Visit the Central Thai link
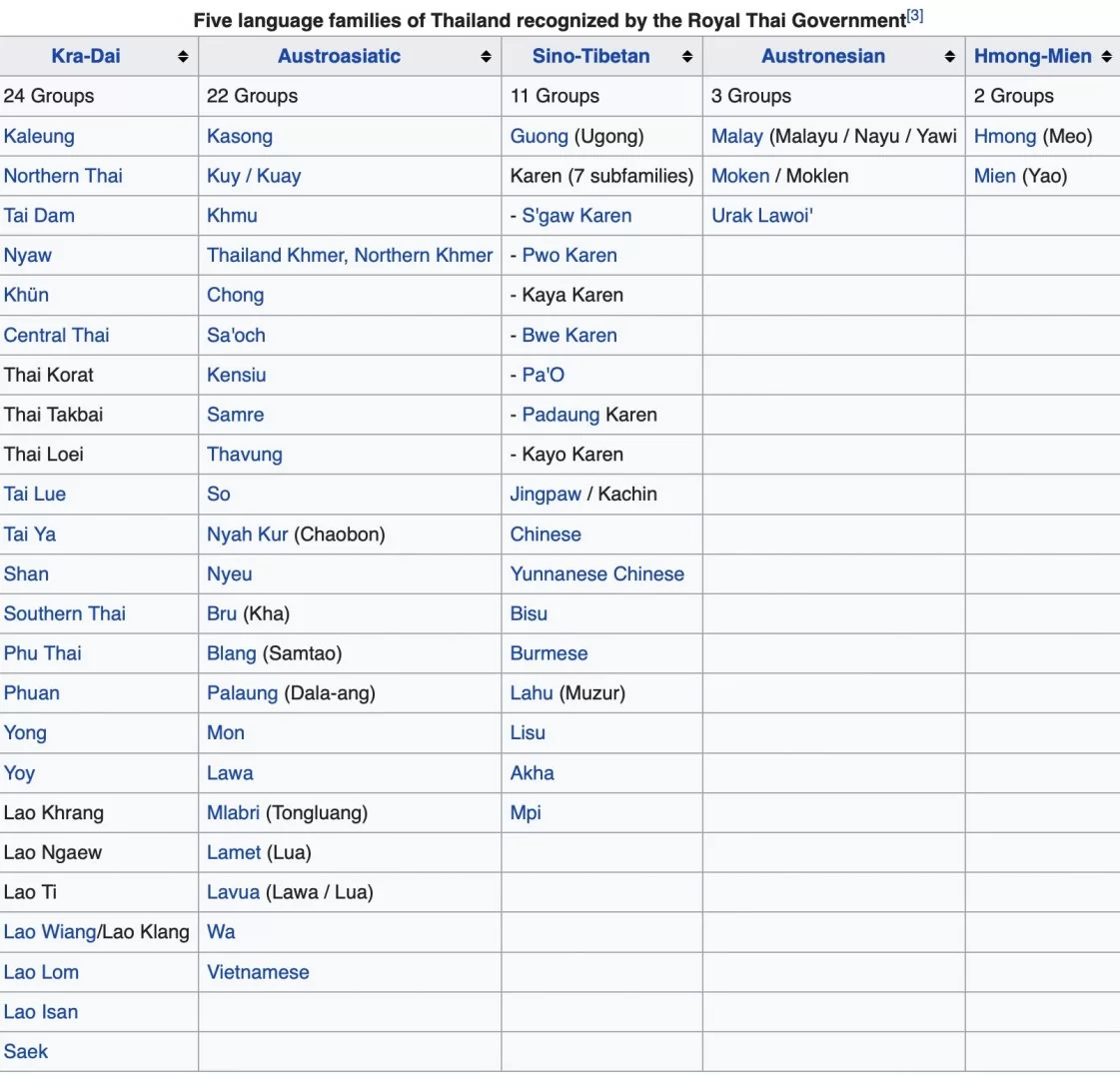 pyautogui.click(x=56, y=335)
